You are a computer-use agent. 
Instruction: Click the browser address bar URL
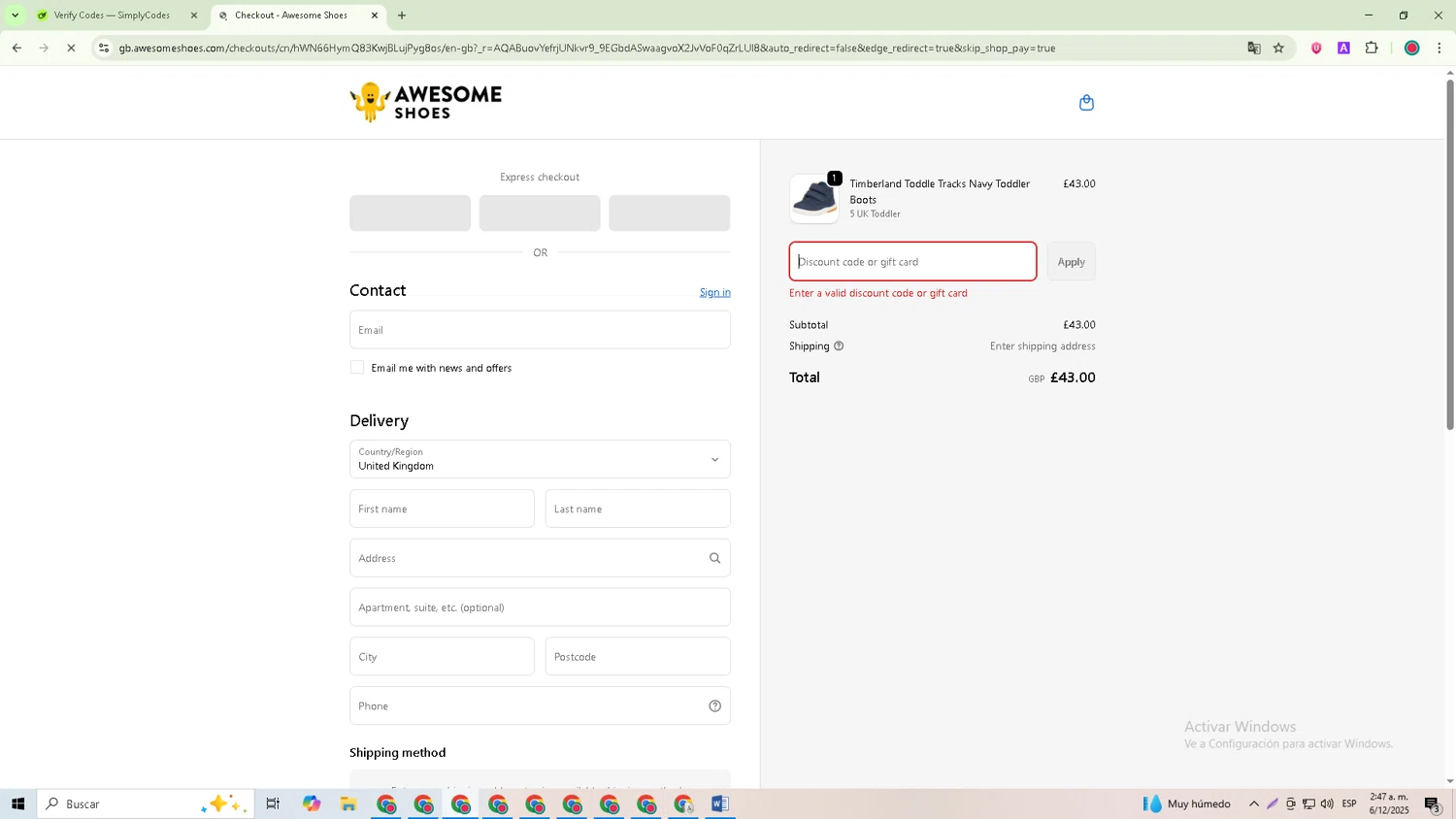click(x=587, y=48)
